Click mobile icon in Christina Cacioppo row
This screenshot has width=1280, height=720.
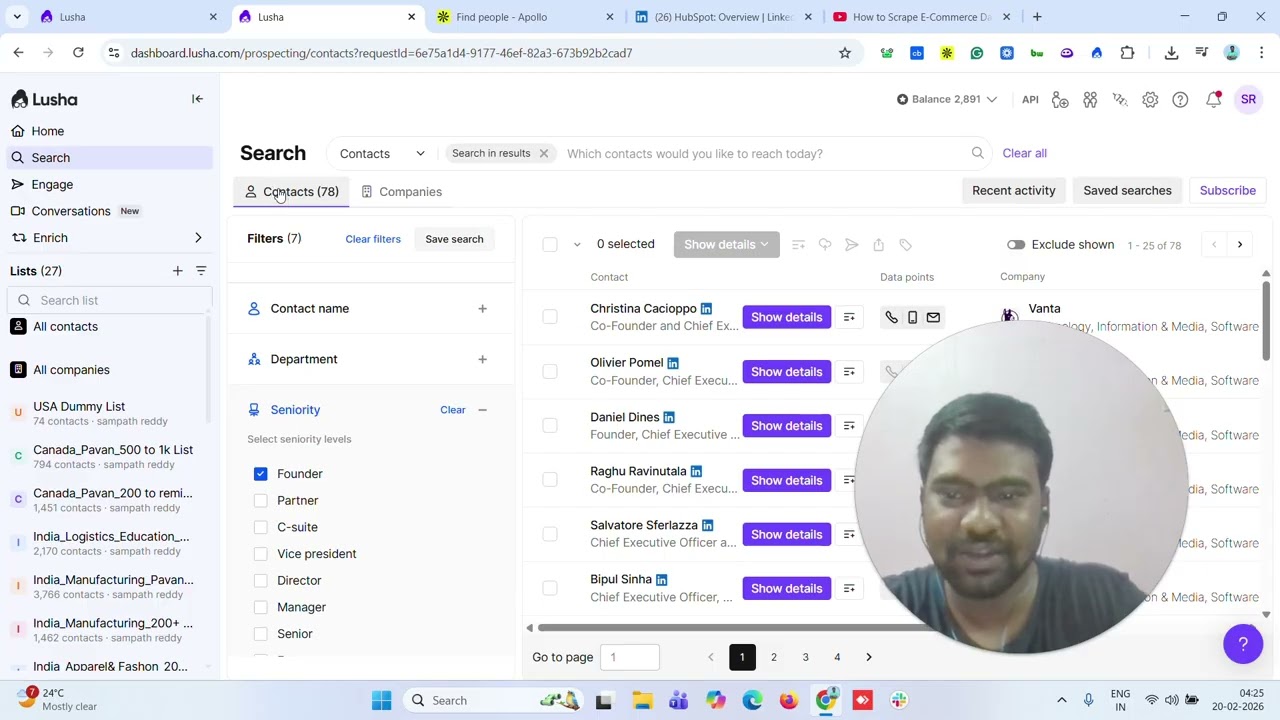(912, 317)
